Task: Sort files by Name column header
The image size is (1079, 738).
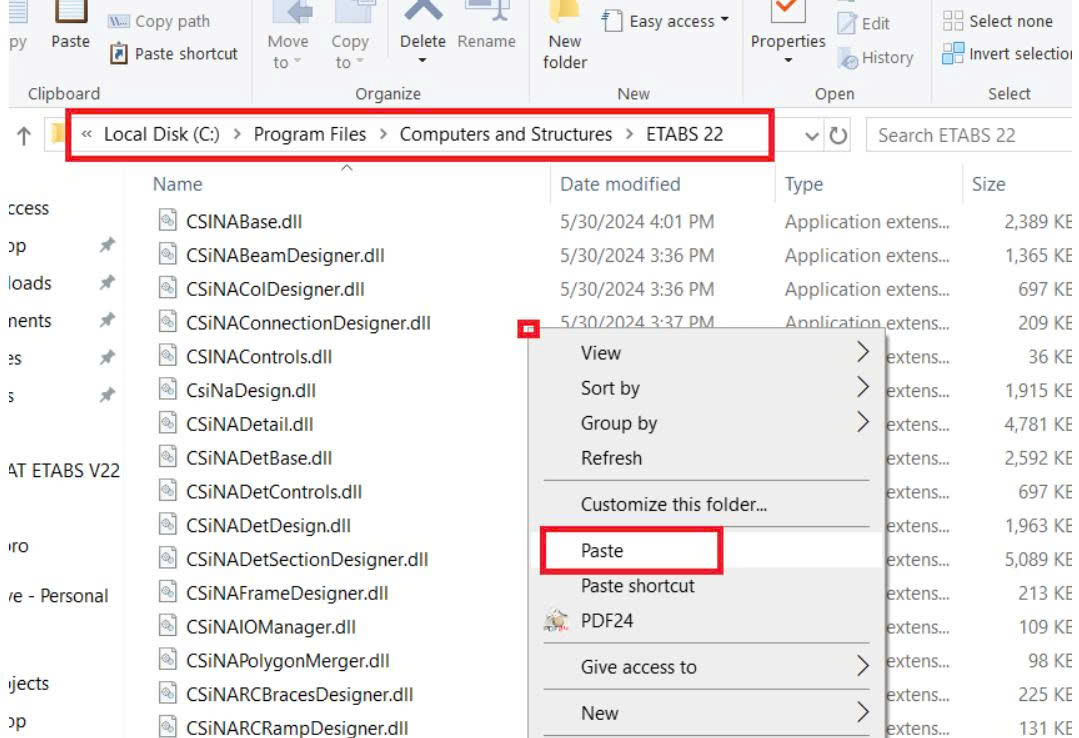Action: (178, 184)
